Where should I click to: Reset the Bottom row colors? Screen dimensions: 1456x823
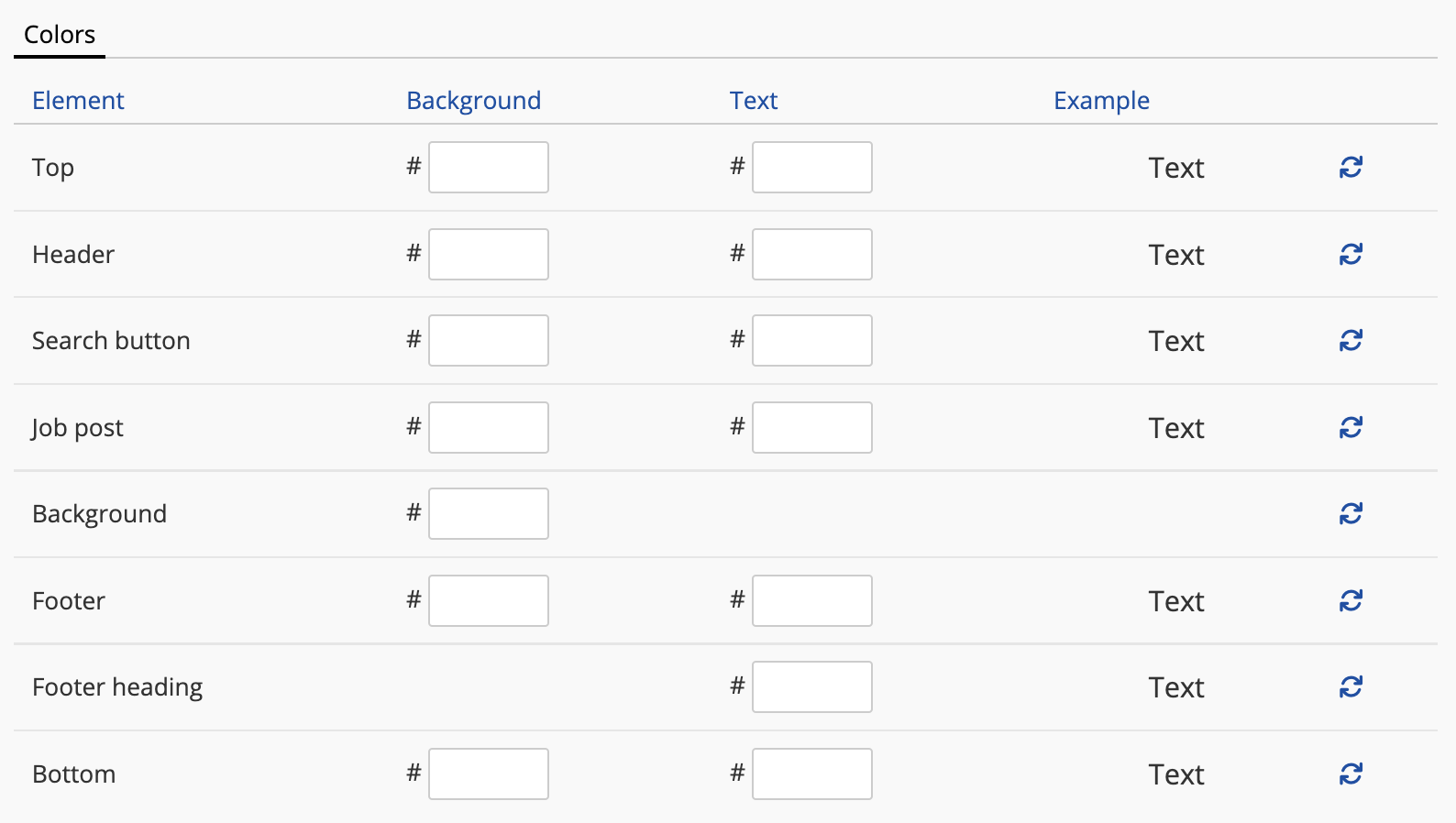pos(1351,774)
